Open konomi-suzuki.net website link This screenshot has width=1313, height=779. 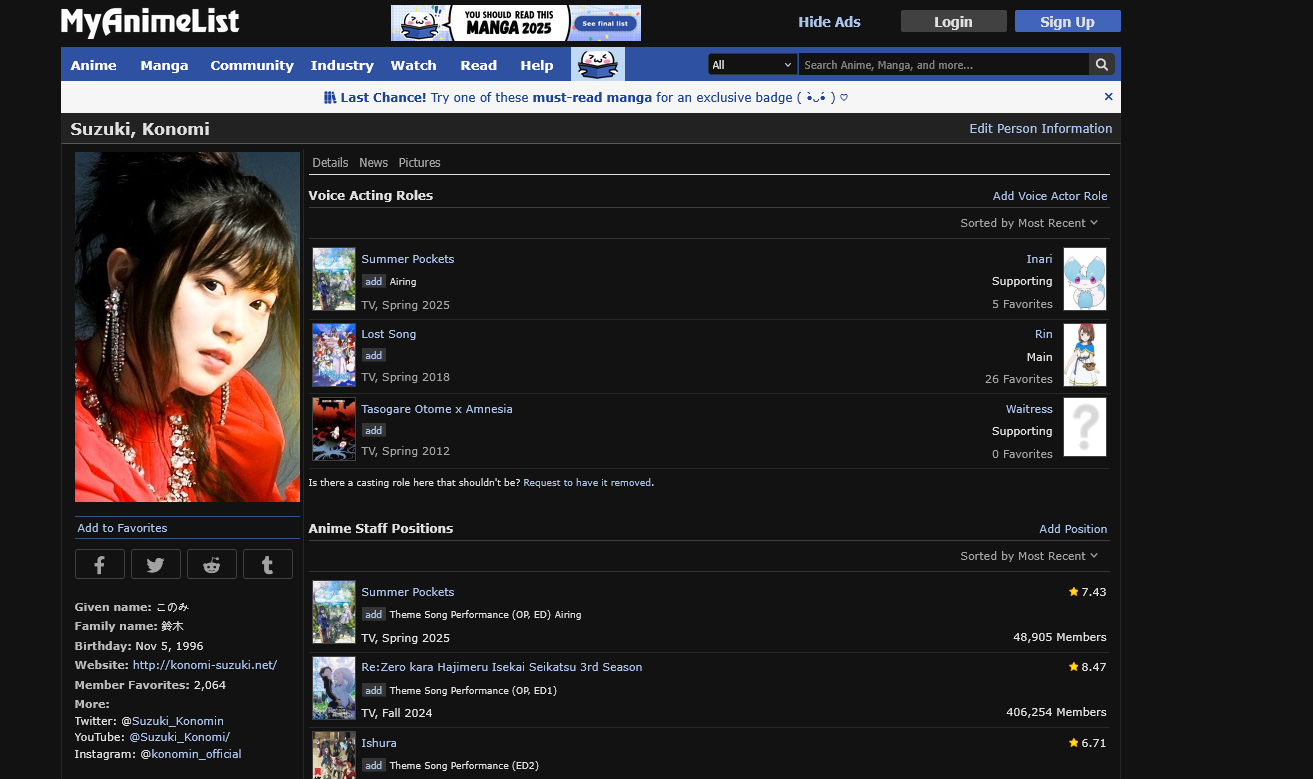point(205,665)
